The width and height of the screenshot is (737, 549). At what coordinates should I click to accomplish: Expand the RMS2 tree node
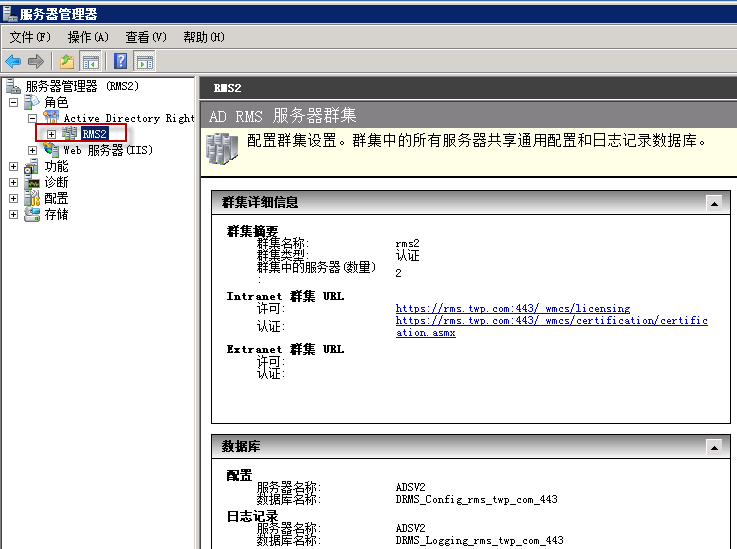(51, 134)
